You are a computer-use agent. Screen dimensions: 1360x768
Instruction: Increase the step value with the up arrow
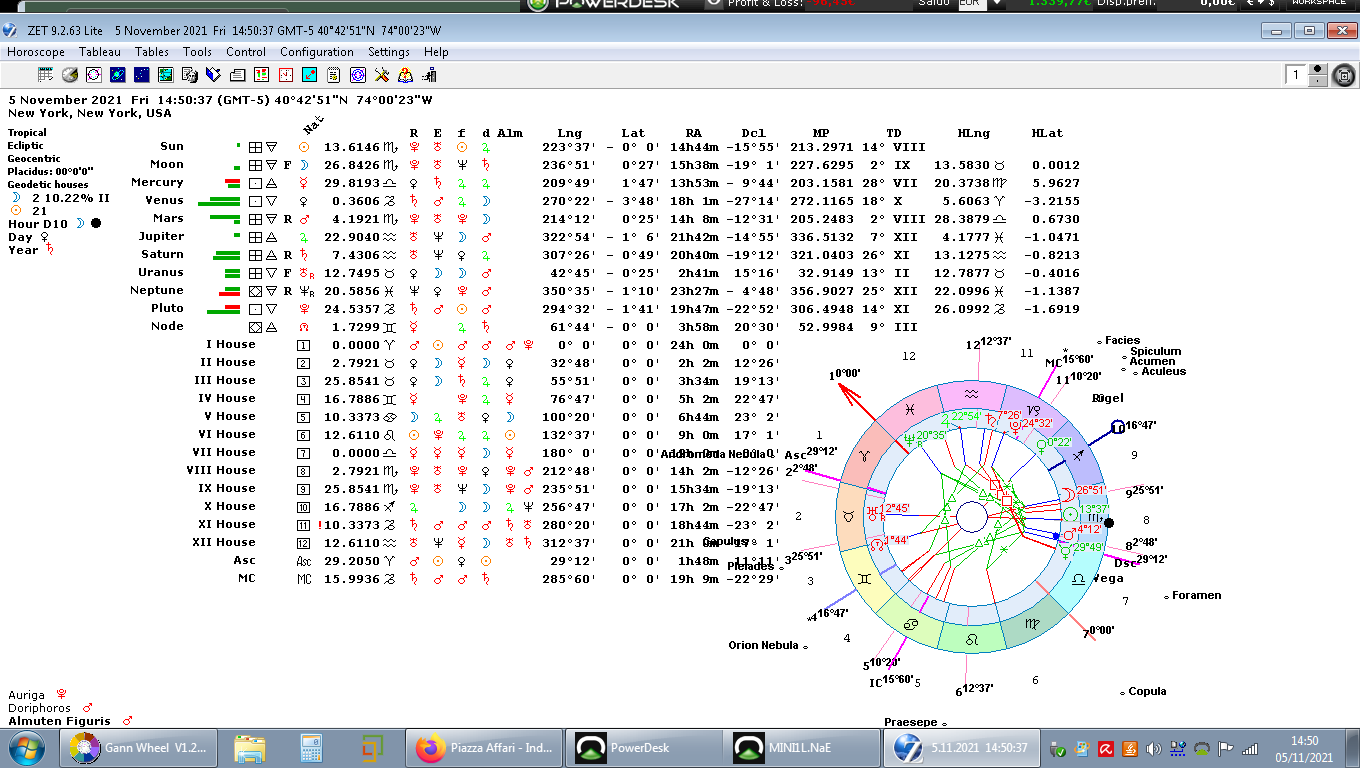pyautogui.click(x=1318, y=69)
